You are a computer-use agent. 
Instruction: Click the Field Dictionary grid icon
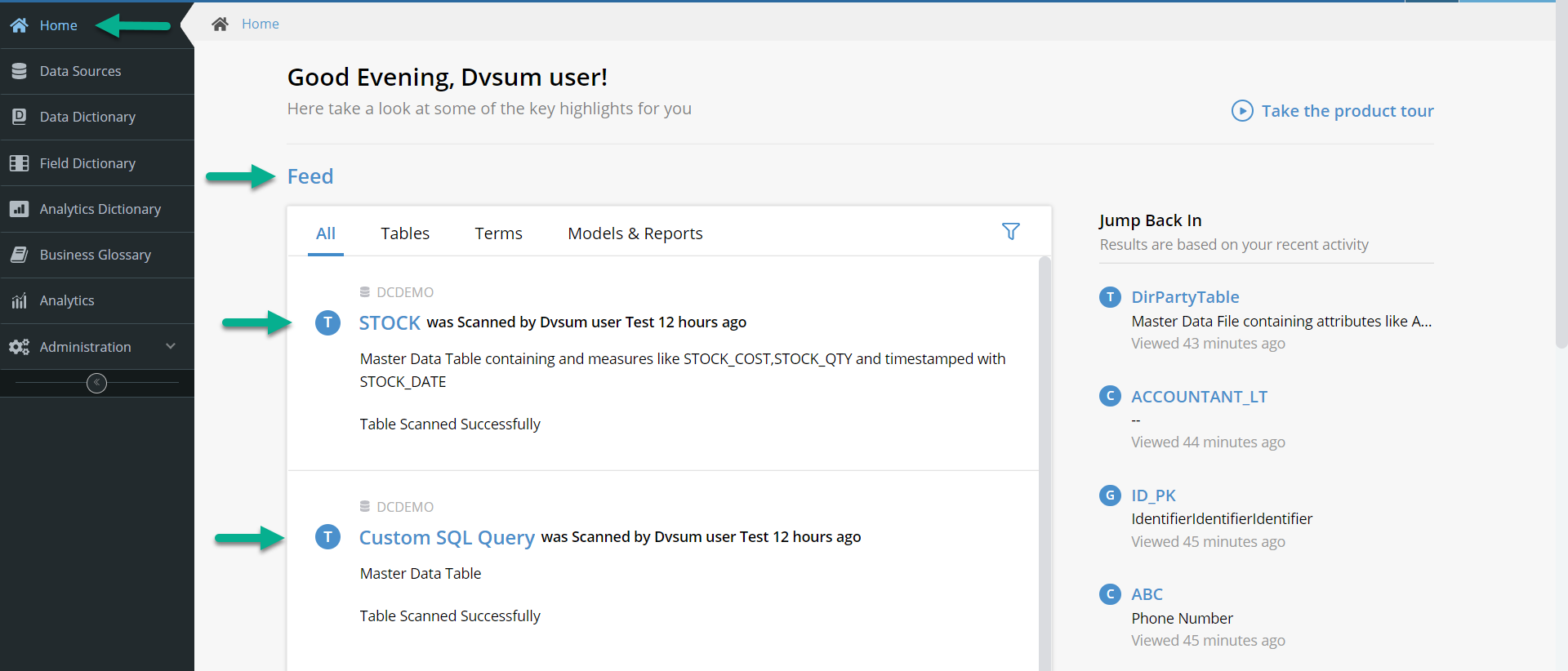point(20,163)
